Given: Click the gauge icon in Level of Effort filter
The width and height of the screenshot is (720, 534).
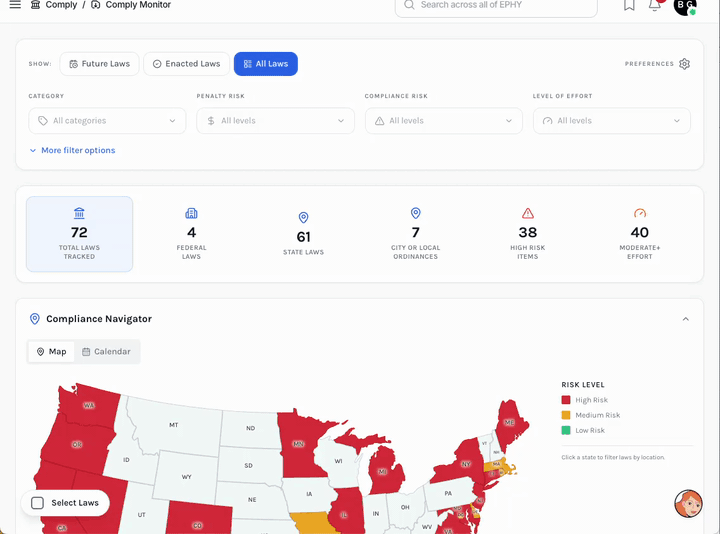Looking at the screenshot, I should (x=547, y=121).
